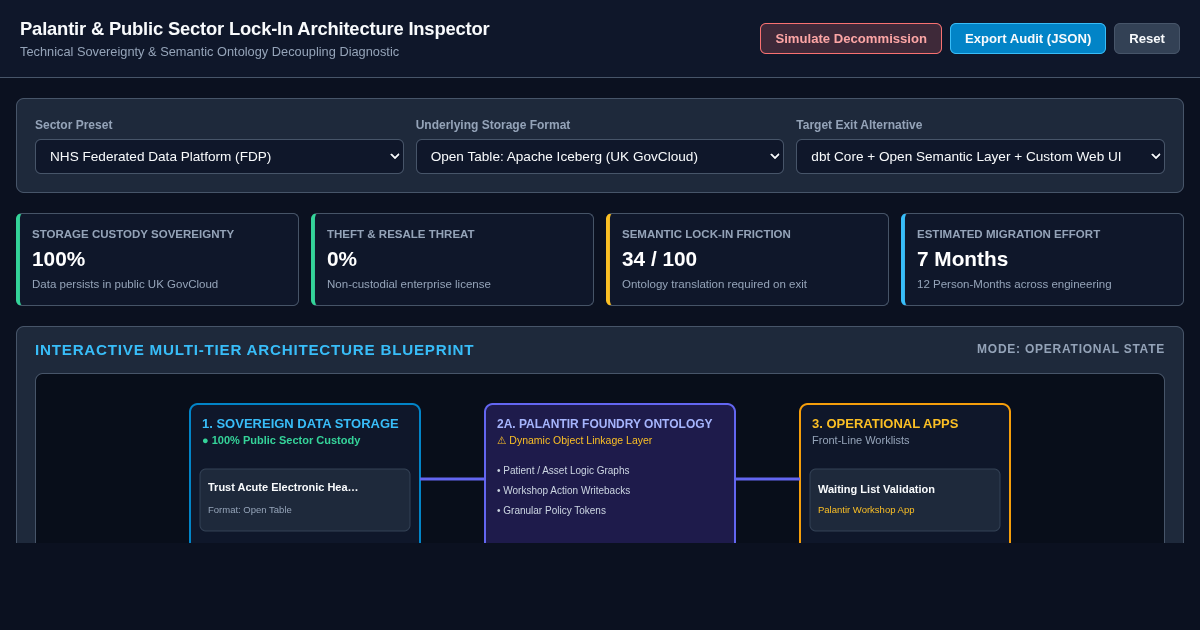The width and height of the screenshot is (1200, 630).
Task: Select the Semantic Lock-In Friction card
Action: click(x=747, y=259)
